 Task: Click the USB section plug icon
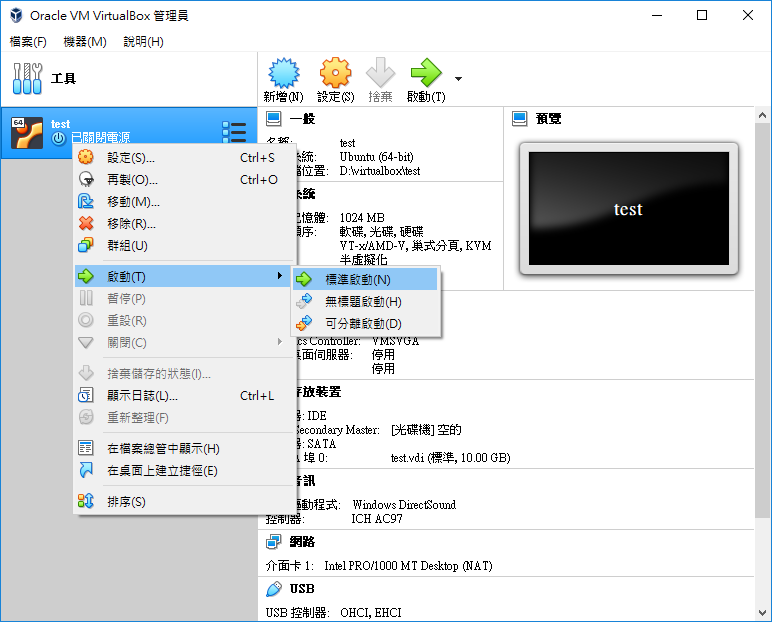tap(274, 589)
